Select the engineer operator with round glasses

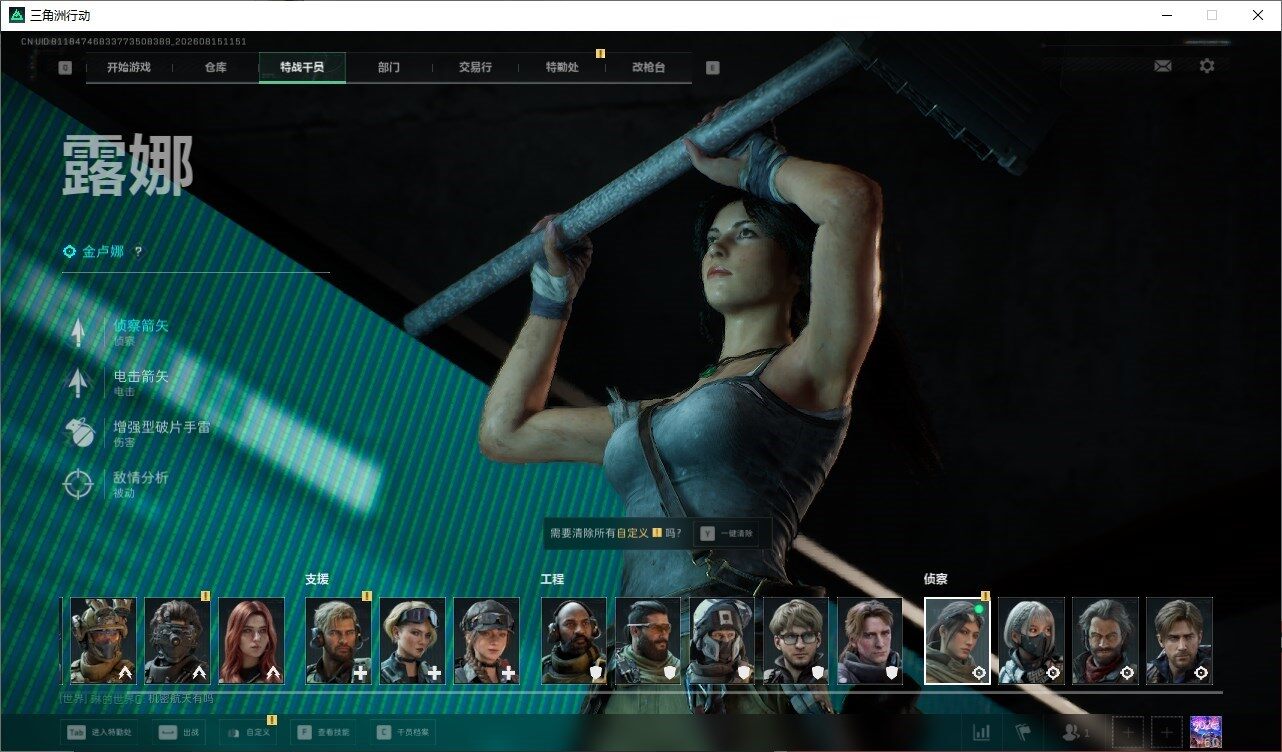click(x=796, y=641)
